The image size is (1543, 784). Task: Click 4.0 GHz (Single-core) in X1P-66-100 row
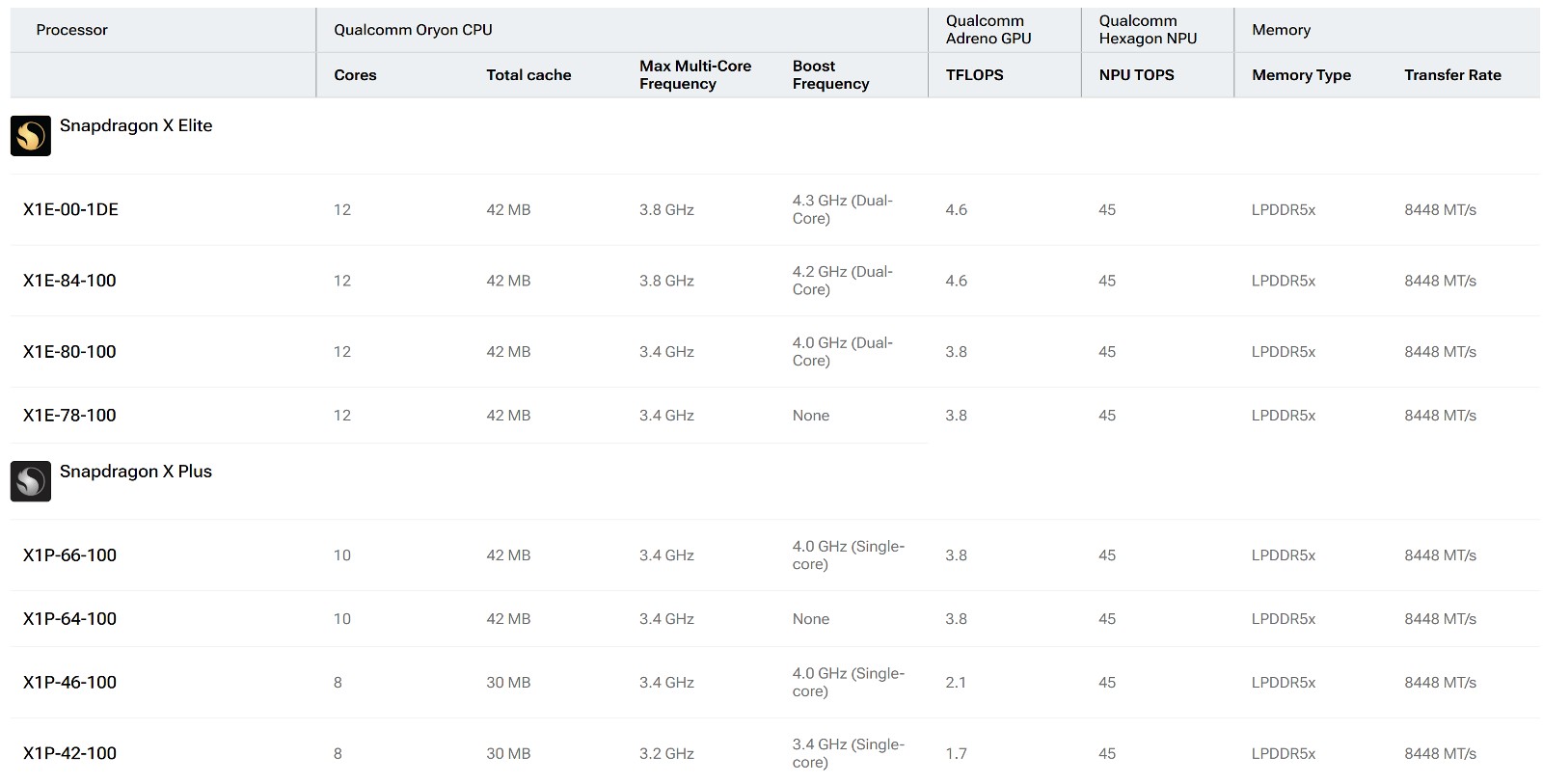click(849, 555)
